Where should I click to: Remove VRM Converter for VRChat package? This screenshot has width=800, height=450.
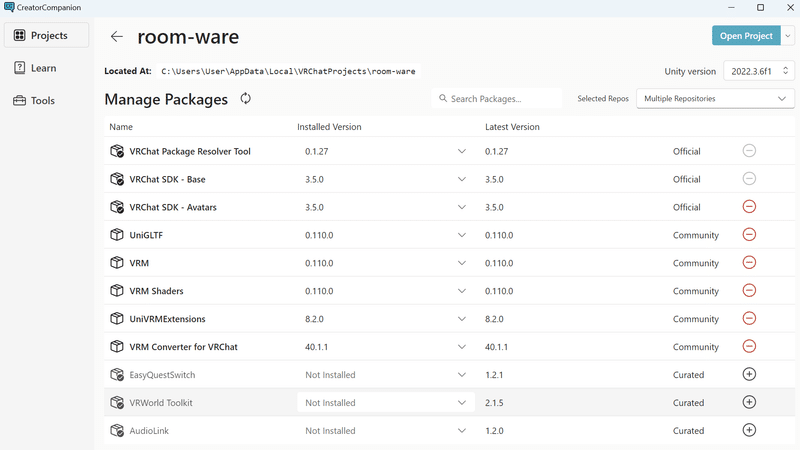coord(749,346)
